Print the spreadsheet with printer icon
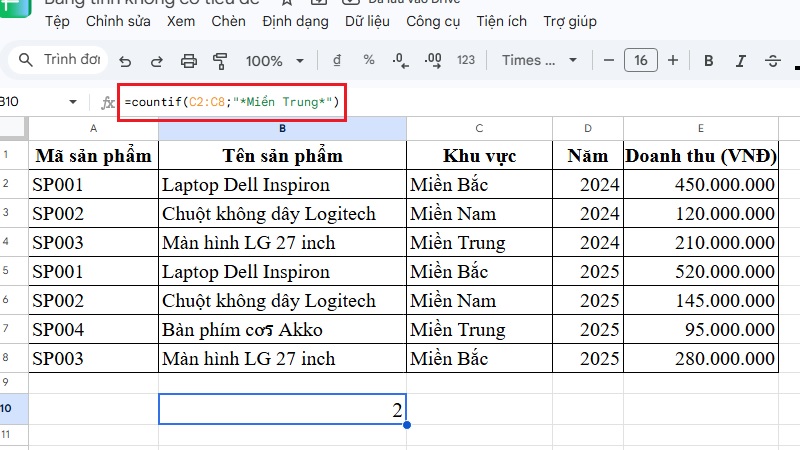The image size is (800, 450). (x=189, y=61)
